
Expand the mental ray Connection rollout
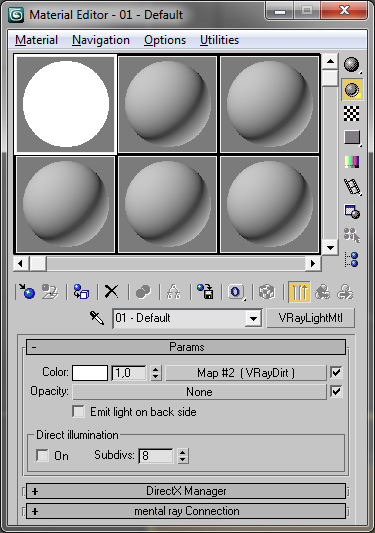186,511
